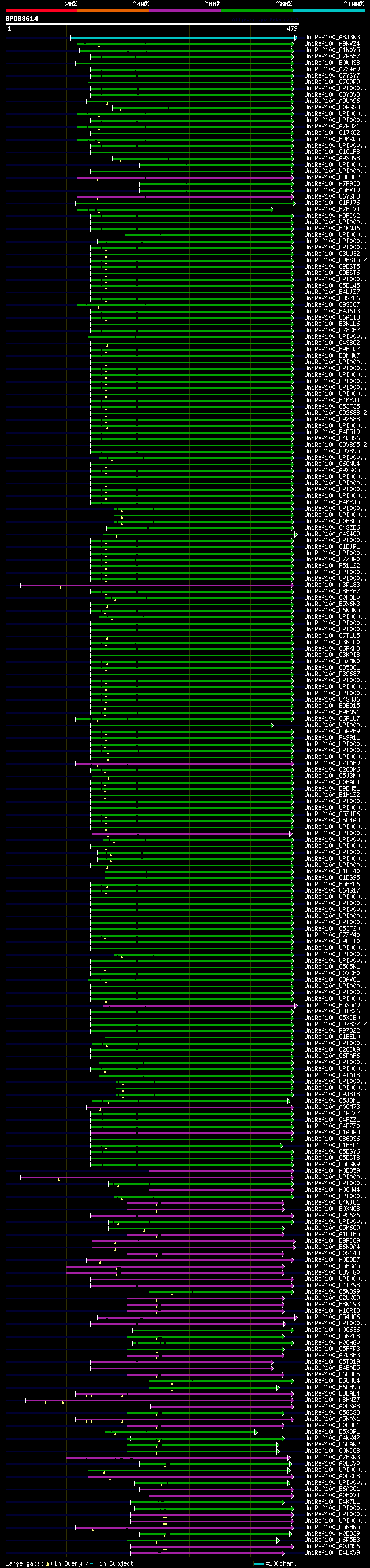Select the UniRef100_Q9EST5-2 isoform label
Image resolution: width=370 pixels, height=1568 pixels.
click(335, 260)
